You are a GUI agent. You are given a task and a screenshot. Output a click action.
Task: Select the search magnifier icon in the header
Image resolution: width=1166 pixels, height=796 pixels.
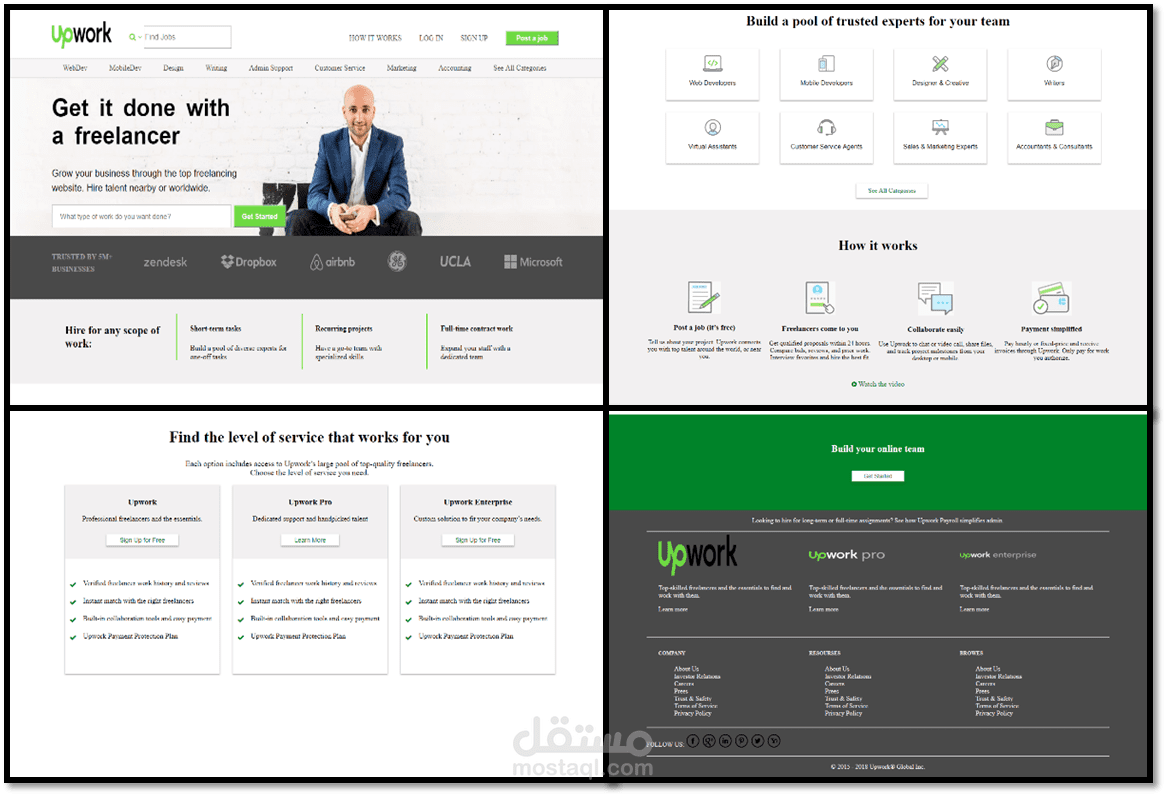[133, 36]
